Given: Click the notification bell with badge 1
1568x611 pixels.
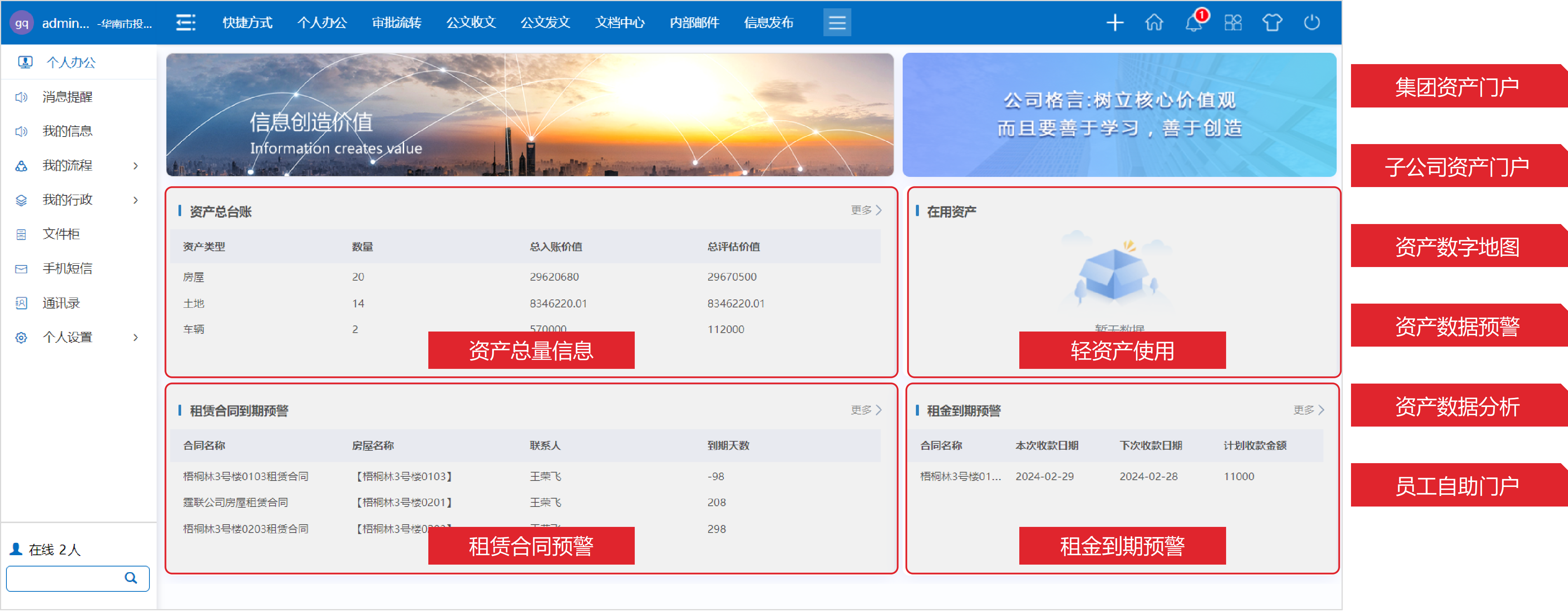Looking at the screenshot, I should [1193, 23].
